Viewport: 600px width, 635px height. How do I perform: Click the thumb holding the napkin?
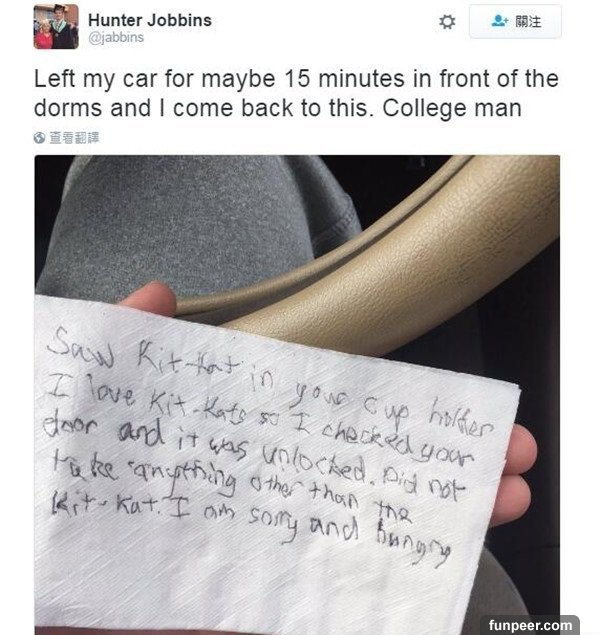coord(150,299)
